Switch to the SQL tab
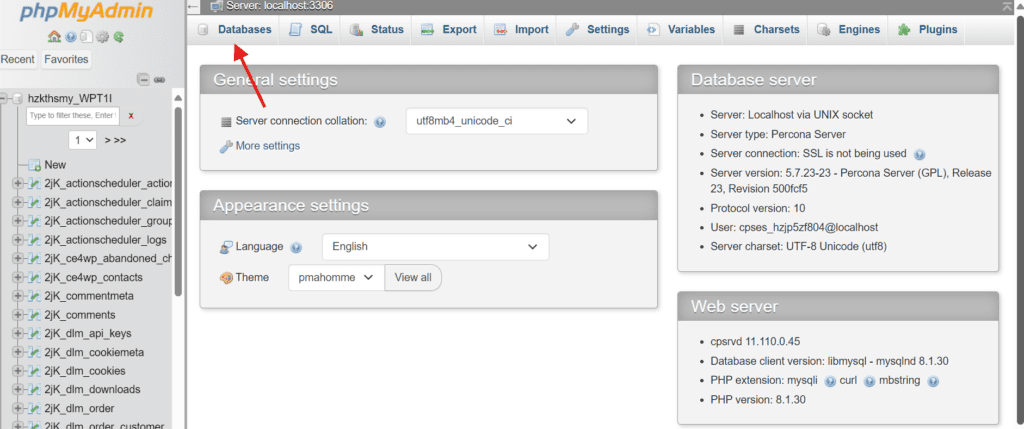 [x=311, y=29]
